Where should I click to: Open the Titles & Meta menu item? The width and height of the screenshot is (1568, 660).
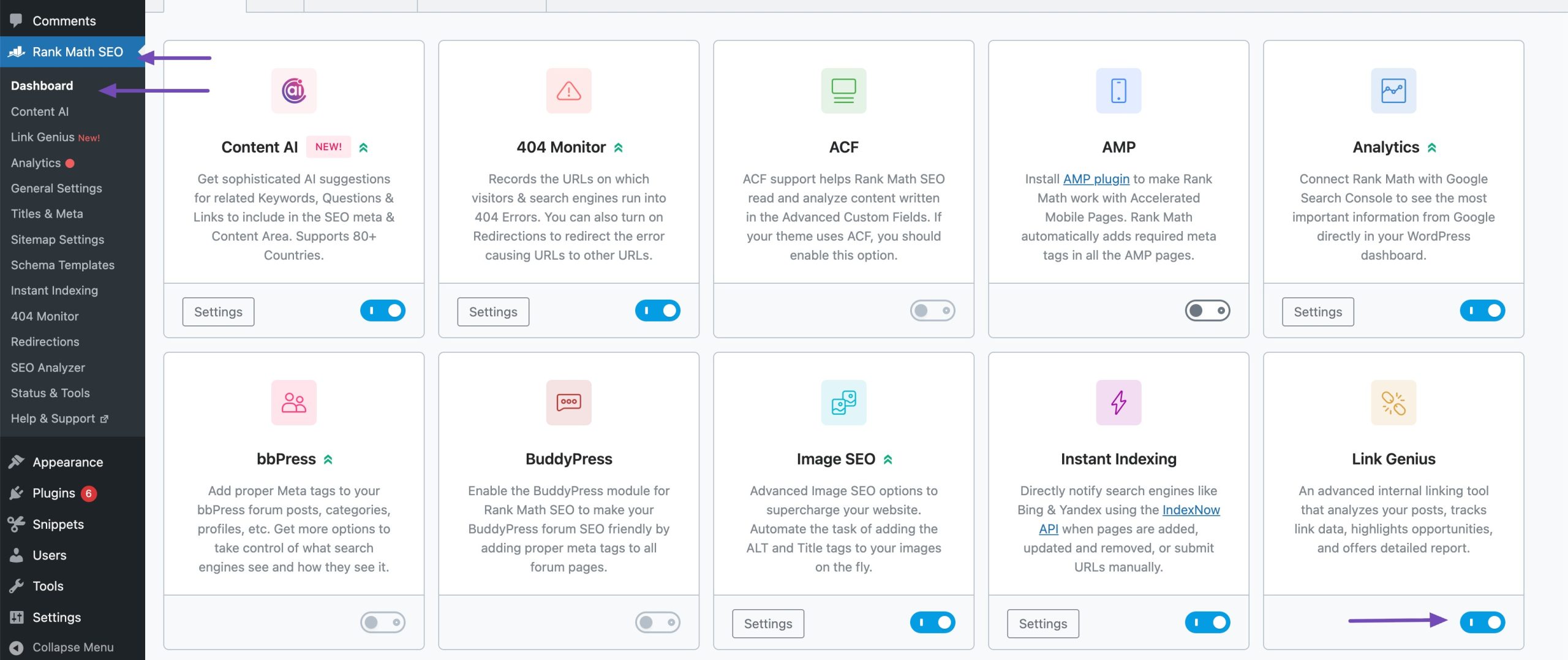47,214
